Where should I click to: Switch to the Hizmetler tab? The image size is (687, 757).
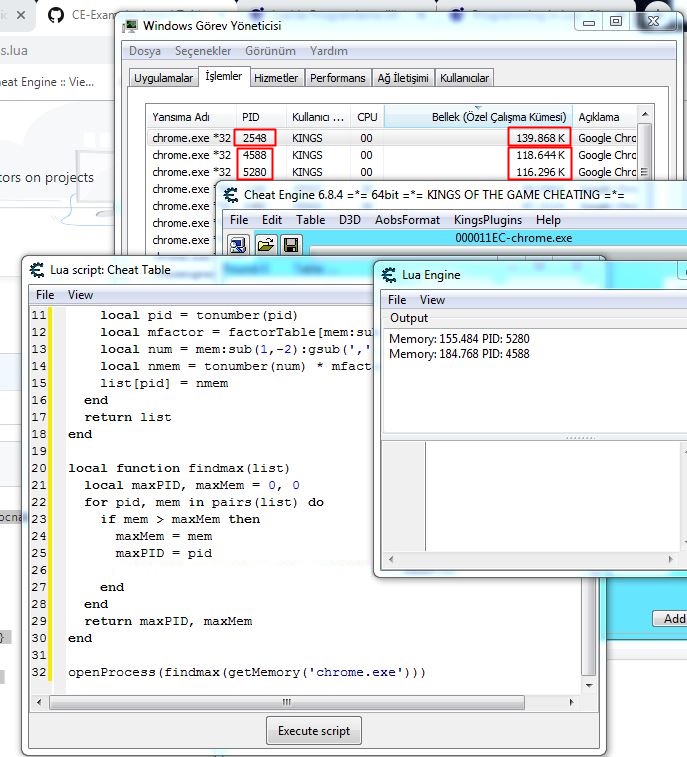click(275, 78)
